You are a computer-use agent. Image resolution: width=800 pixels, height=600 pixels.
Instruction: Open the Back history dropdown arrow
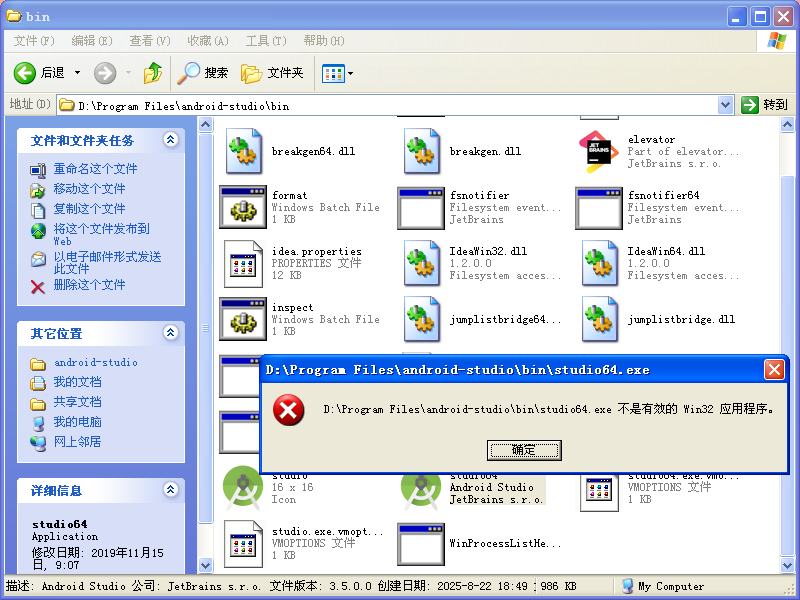(78, 73)
